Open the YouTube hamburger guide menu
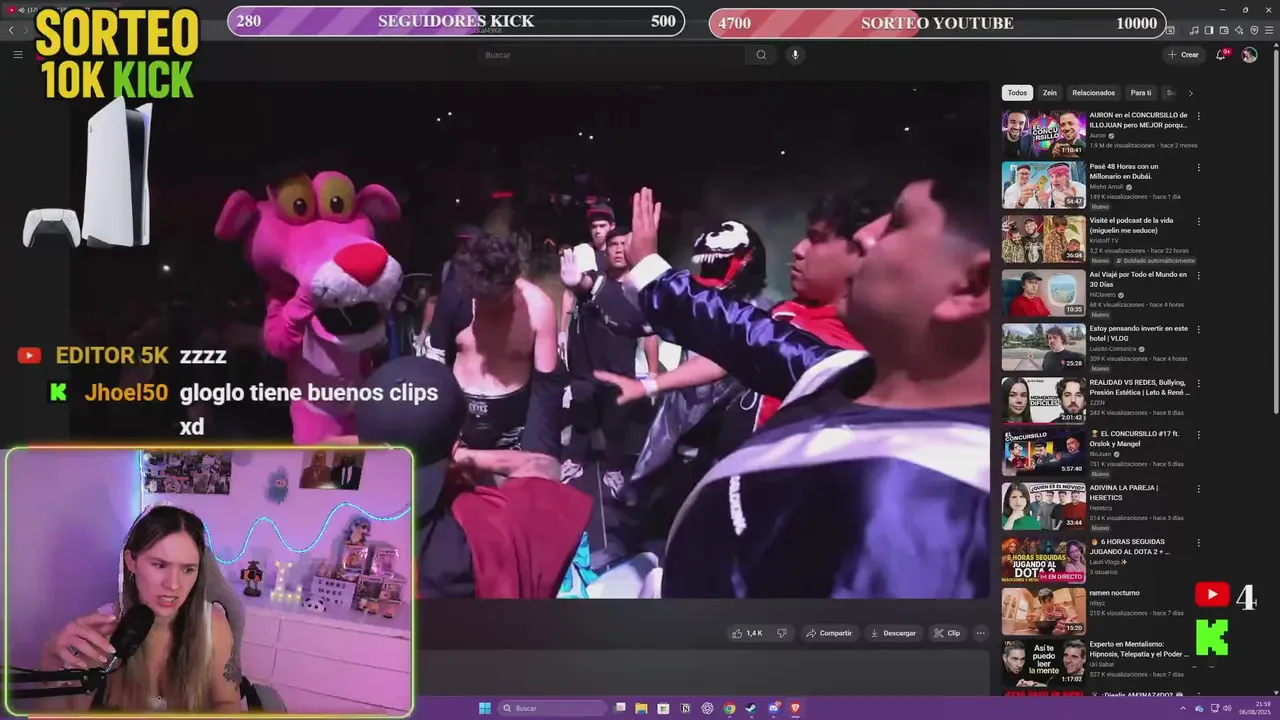Viewport: 1280px width, 720px height. pyautogui.click(x=18, y=54)
